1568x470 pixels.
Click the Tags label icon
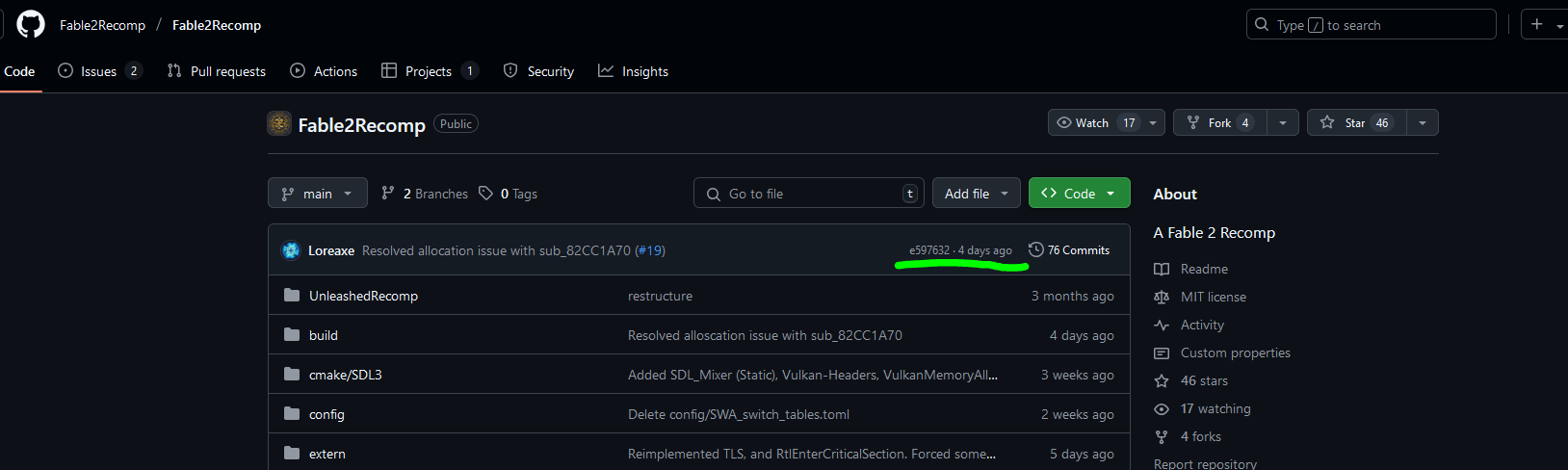(486, 194)
